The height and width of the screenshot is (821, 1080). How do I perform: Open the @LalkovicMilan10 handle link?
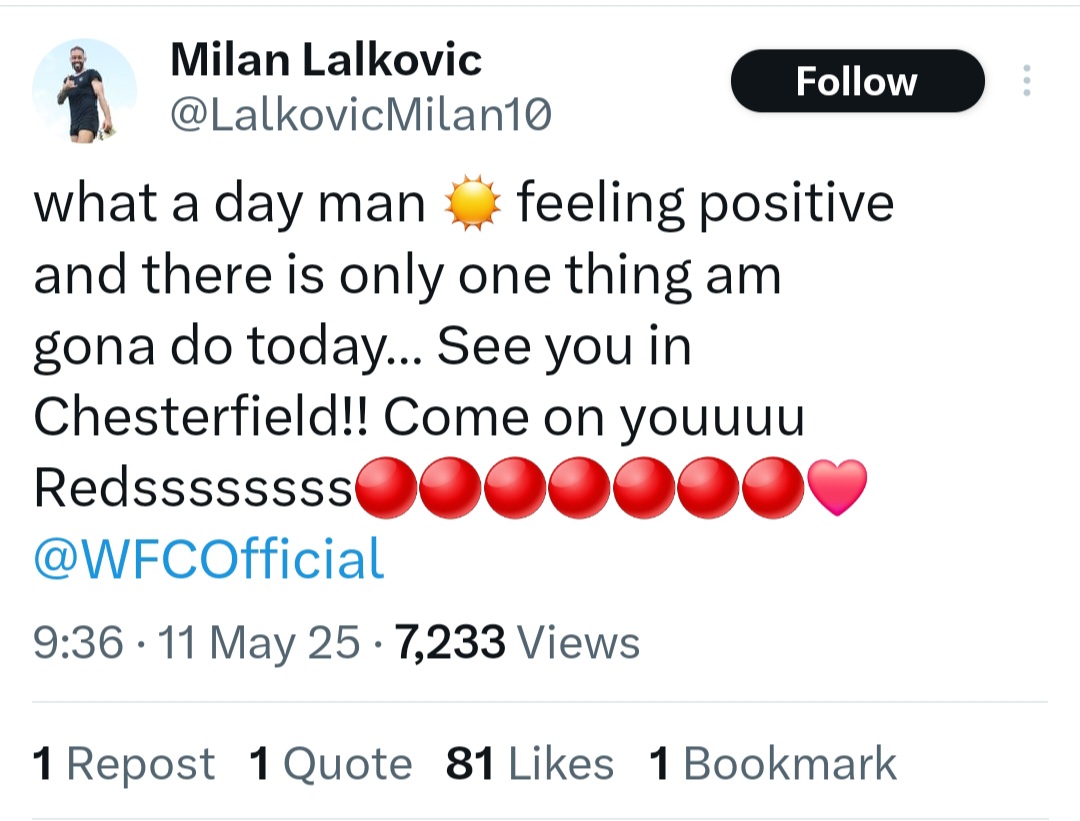361,115
